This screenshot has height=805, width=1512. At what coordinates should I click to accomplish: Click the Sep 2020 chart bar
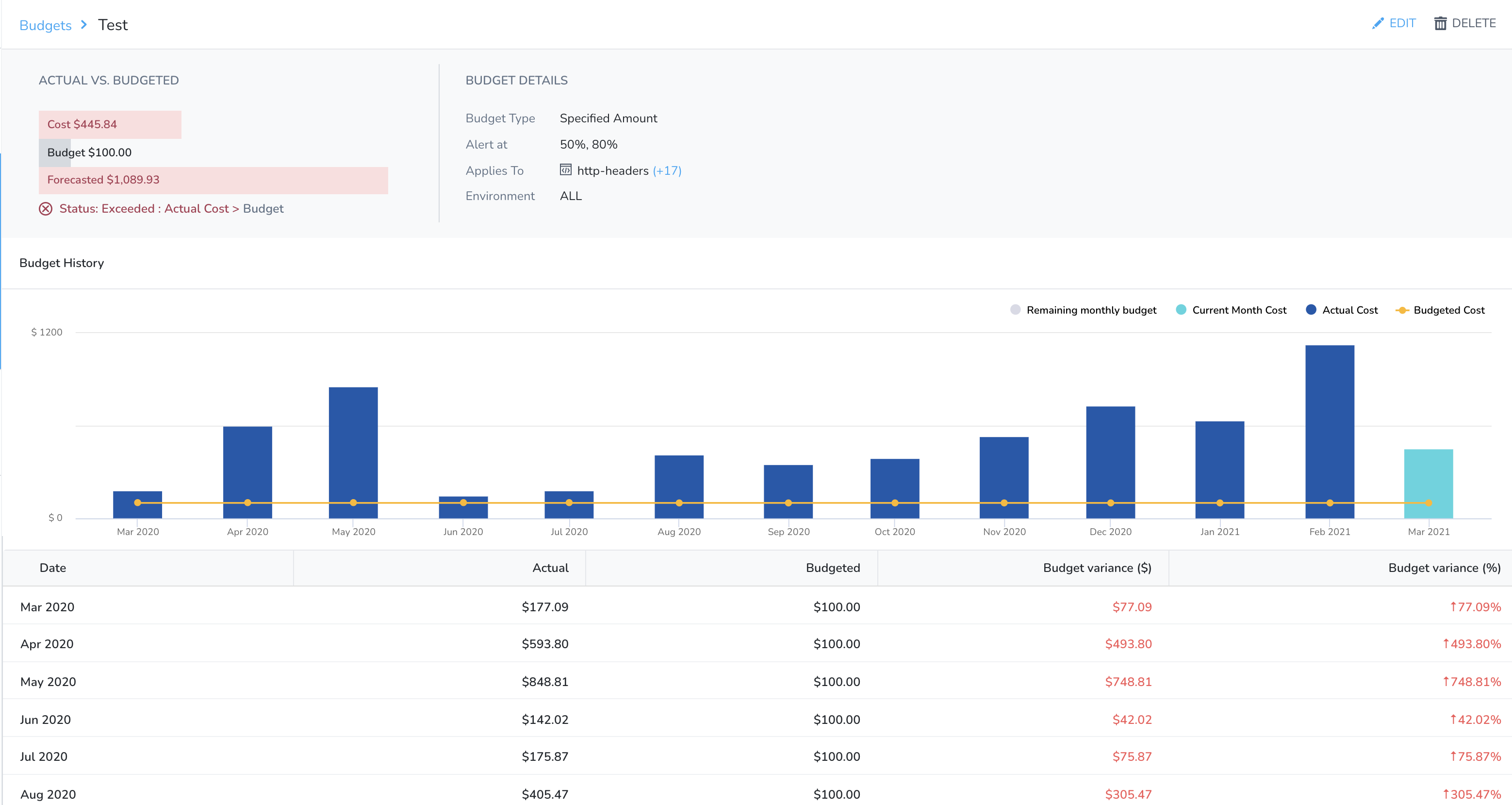789,491
